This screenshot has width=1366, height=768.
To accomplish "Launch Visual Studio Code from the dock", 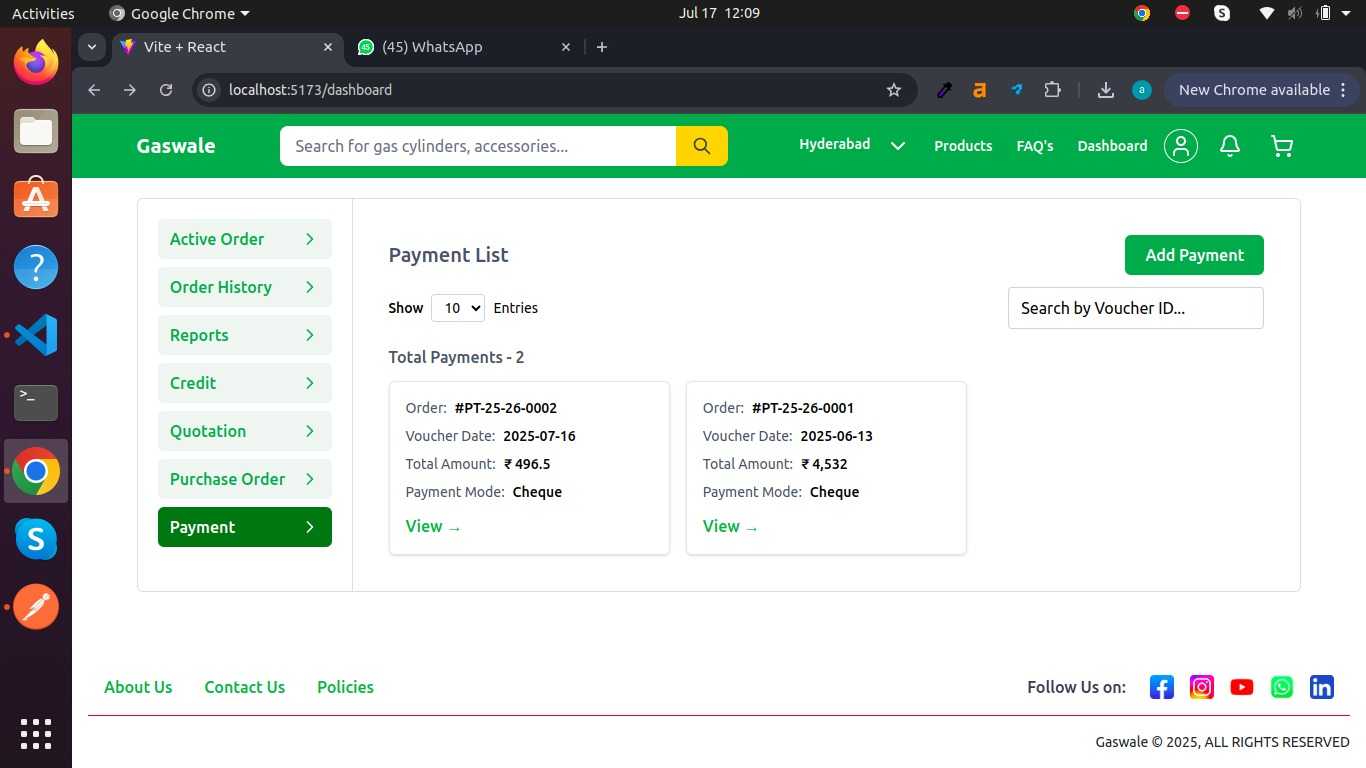I will point(36,335).
